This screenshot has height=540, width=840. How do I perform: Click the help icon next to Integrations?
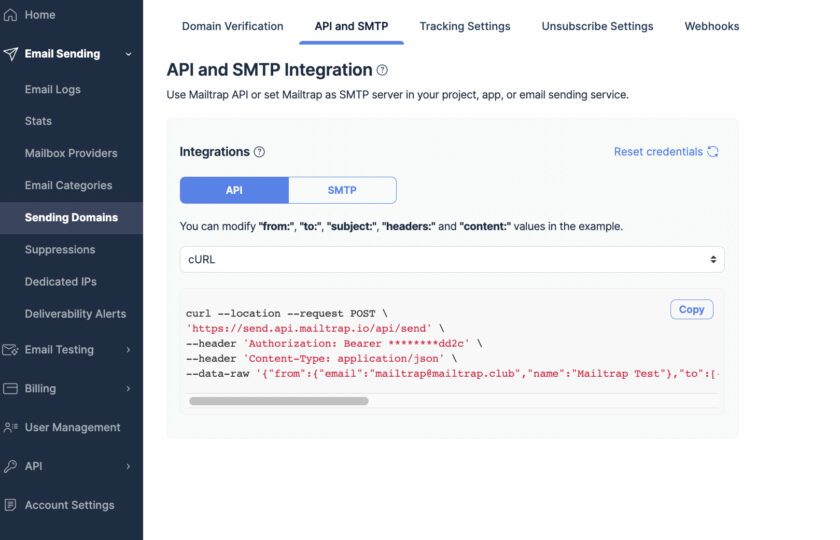pos(259,152)
